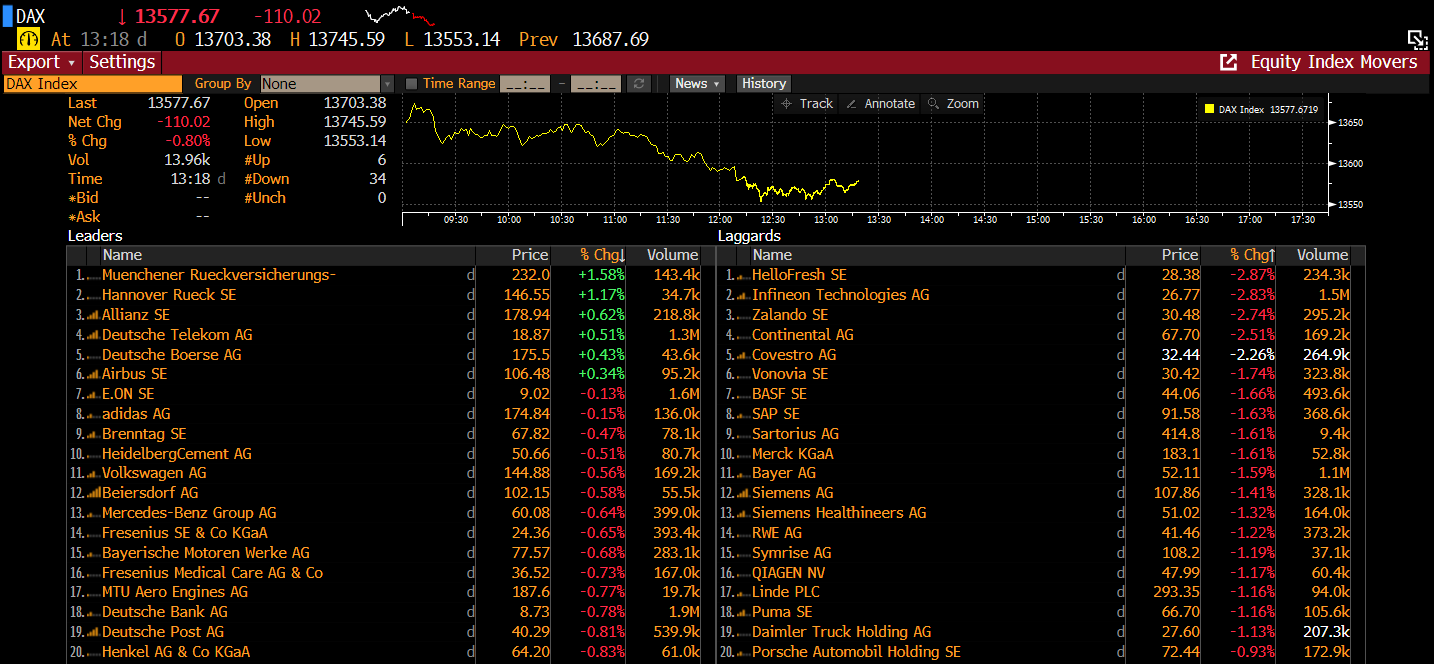Sort Leaders by % Chg column header
1434x664 pixels.
pos(602,255)
